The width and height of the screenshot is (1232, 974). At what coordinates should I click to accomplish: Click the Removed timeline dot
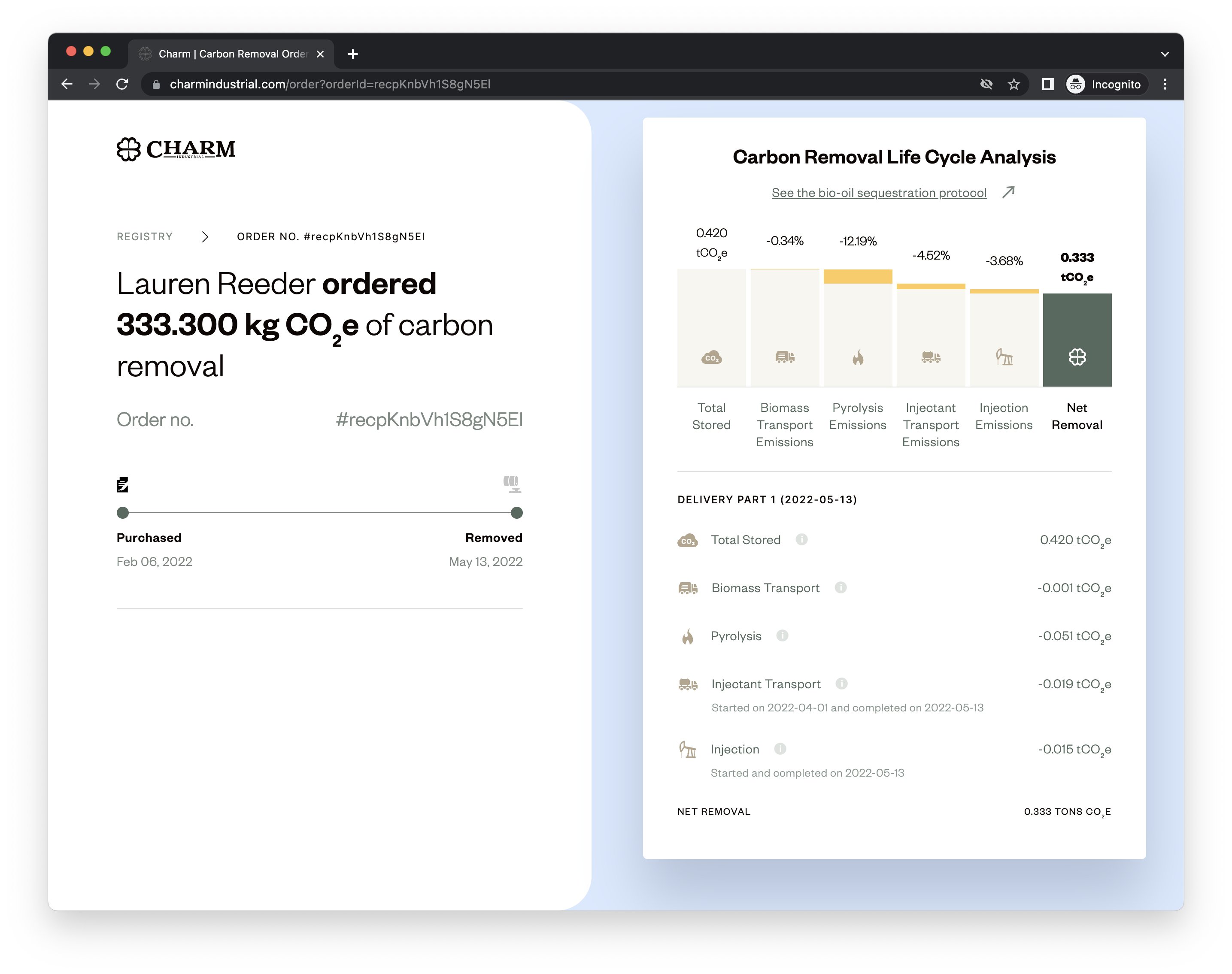(x=517, y=513)
